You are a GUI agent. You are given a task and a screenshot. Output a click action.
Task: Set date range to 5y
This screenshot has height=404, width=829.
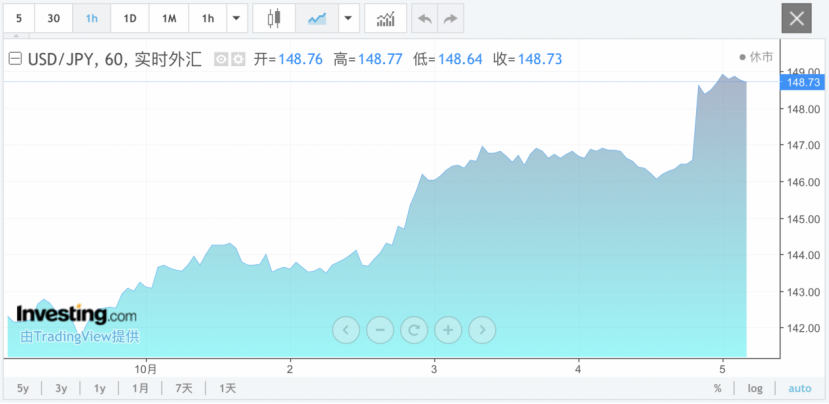point(23,388)
